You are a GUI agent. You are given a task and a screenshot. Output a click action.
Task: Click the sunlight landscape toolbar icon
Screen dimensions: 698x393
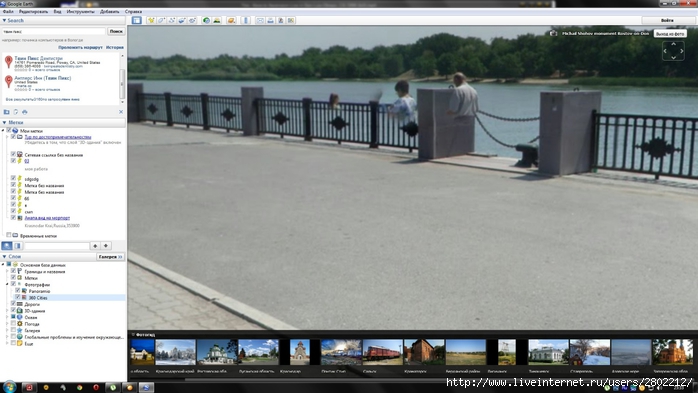[x=217, y=20]
